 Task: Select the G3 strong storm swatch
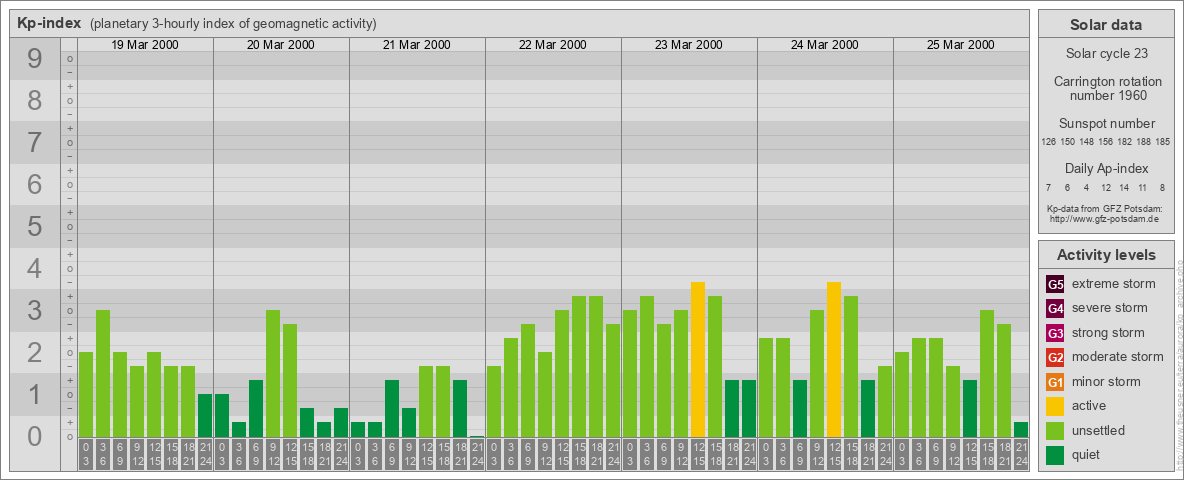[x=1056, y=333]
